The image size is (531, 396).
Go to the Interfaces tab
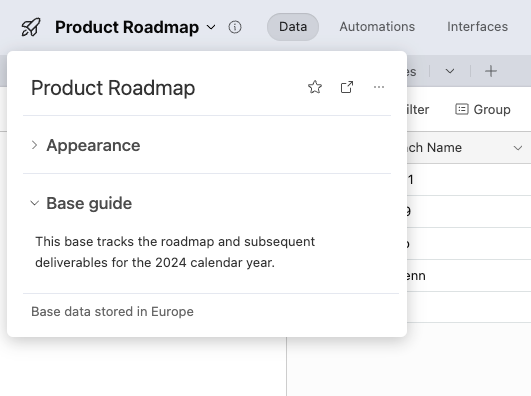[x=477, y=27]
